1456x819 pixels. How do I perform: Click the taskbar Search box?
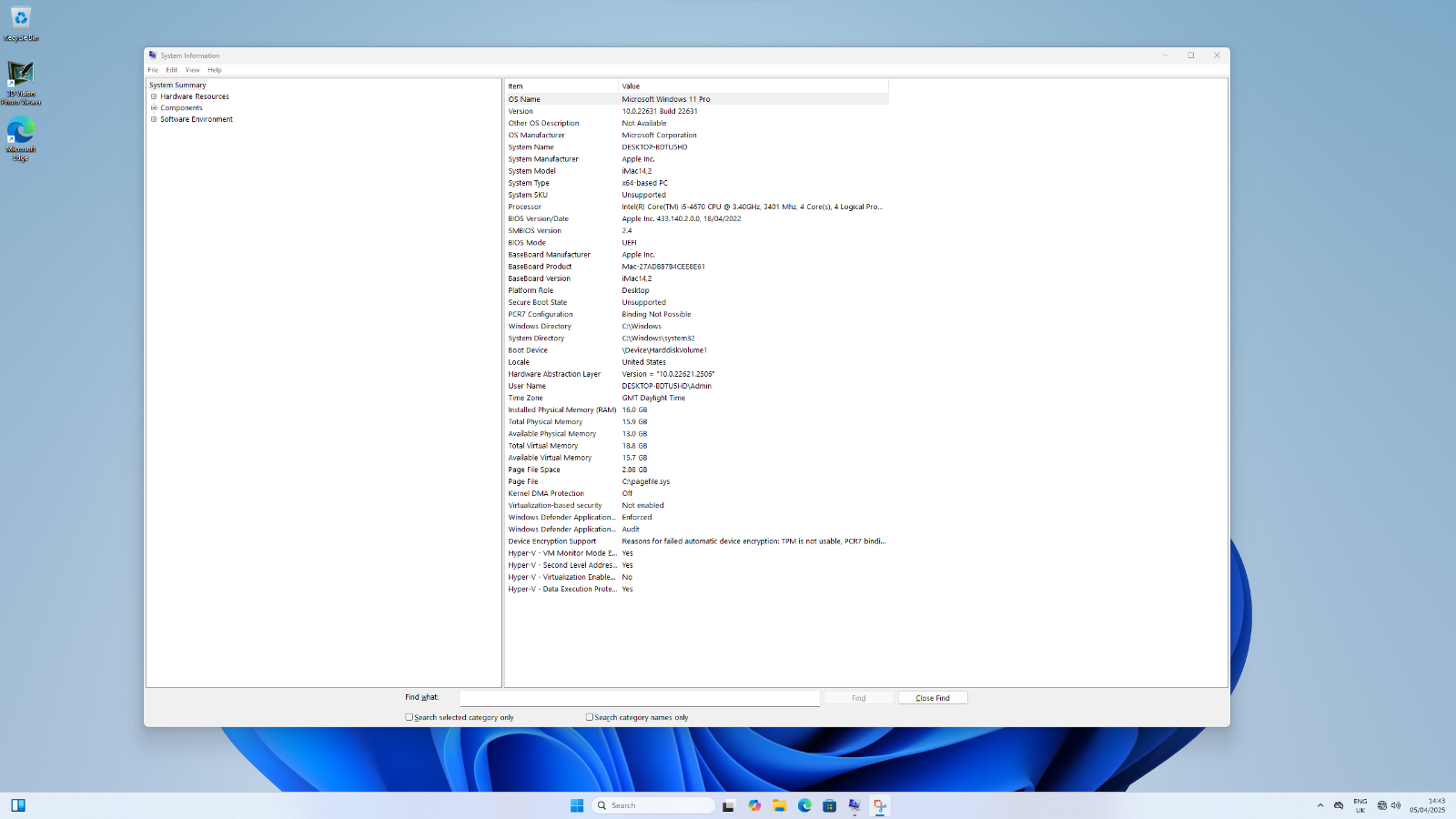tap(653, 805)
